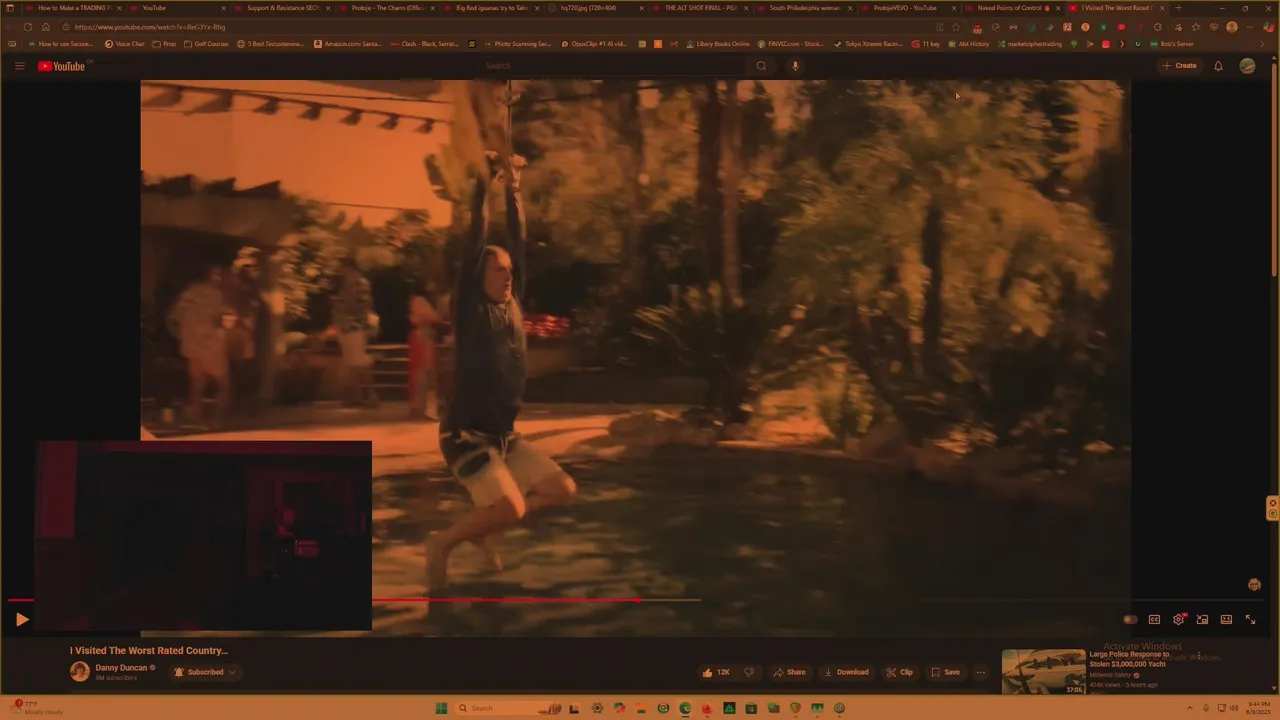Save video to a playlist
The width and height of the screenshot is (1280, 720).
[x=945, y=672]
